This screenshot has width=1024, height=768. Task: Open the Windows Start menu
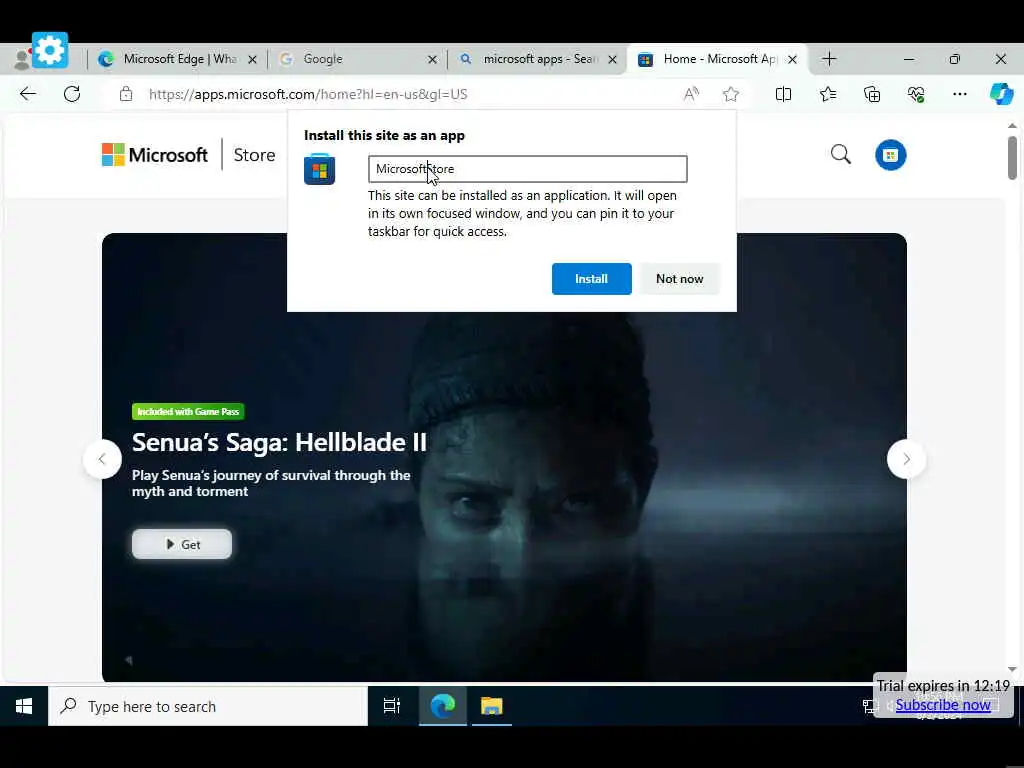click(x=24, y=706)
